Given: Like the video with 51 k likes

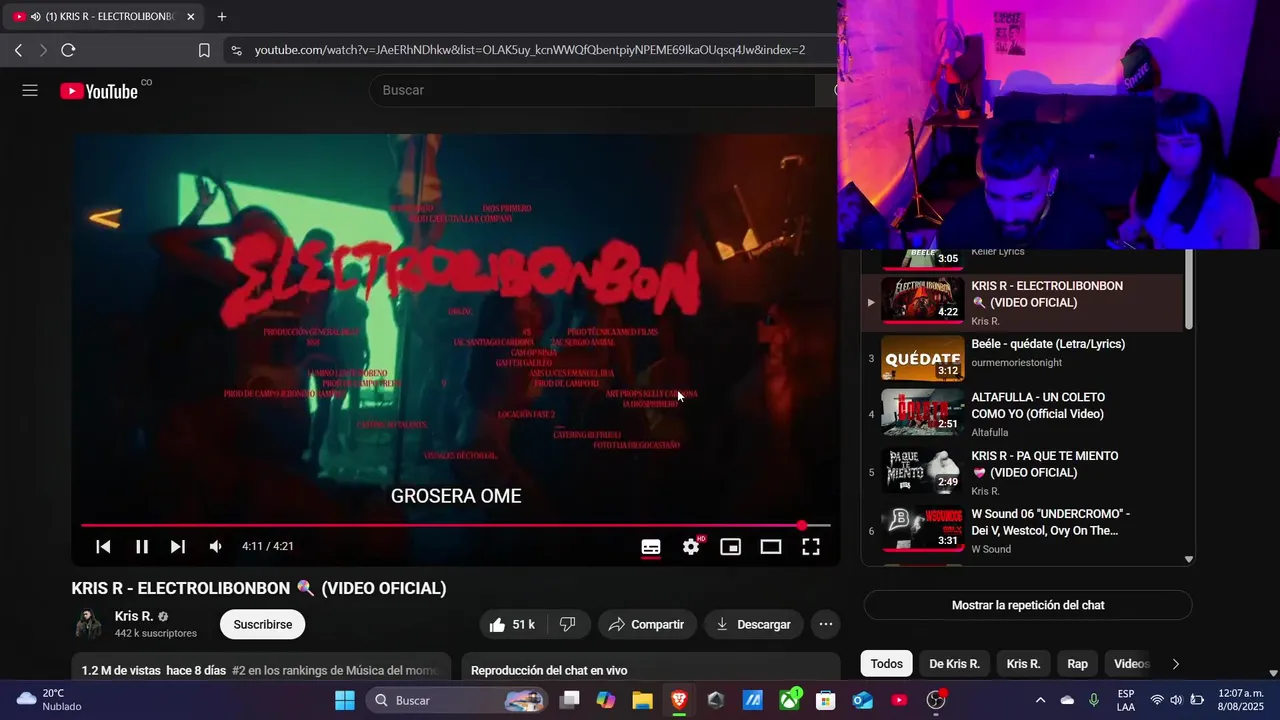Looking at the screenshot, I should 512,624.
